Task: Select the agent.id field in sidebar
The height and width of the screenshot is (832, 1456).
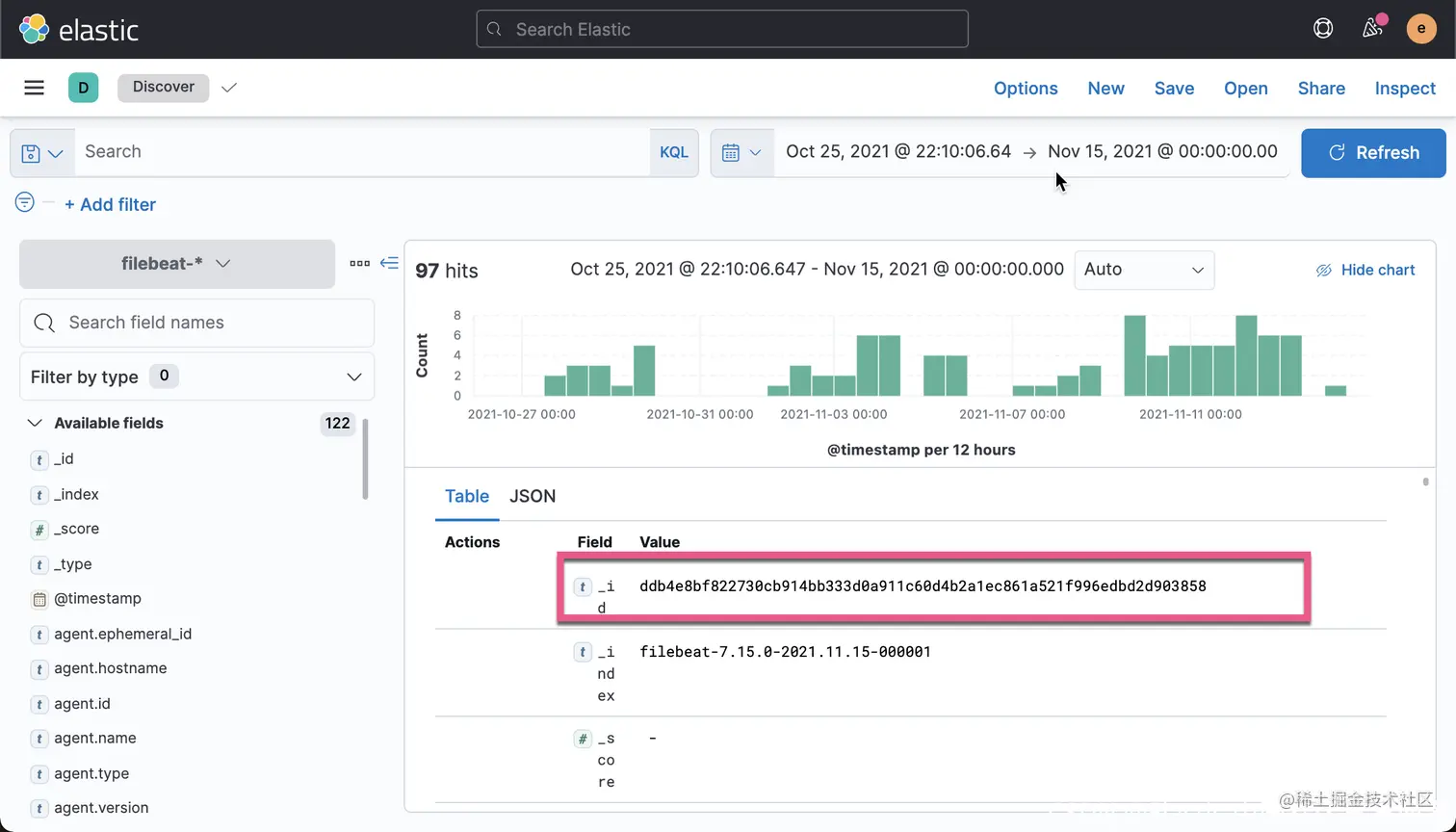Action: (82, 704)
